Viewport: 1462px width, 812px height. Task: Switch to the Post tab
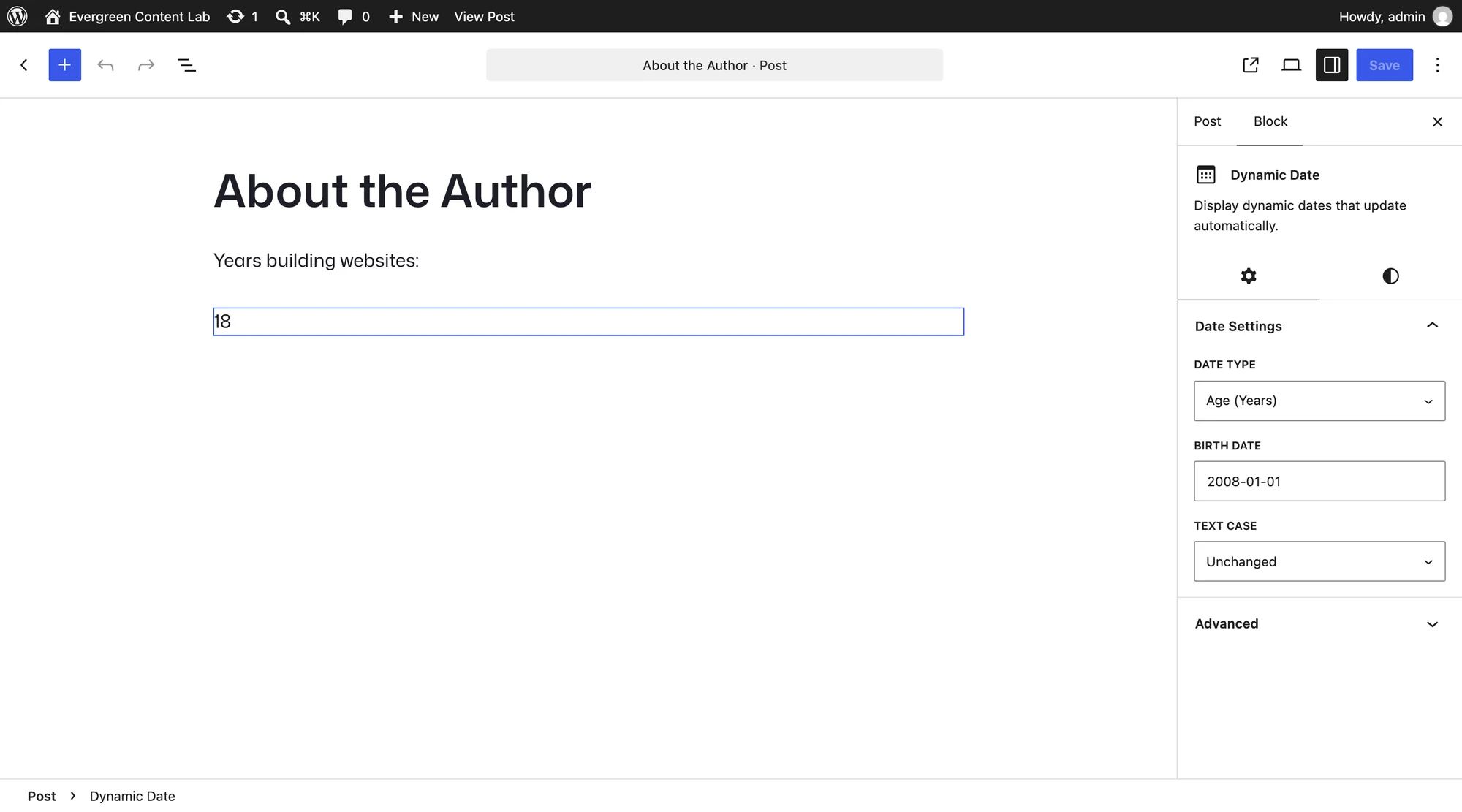(x=1208, y=121)
